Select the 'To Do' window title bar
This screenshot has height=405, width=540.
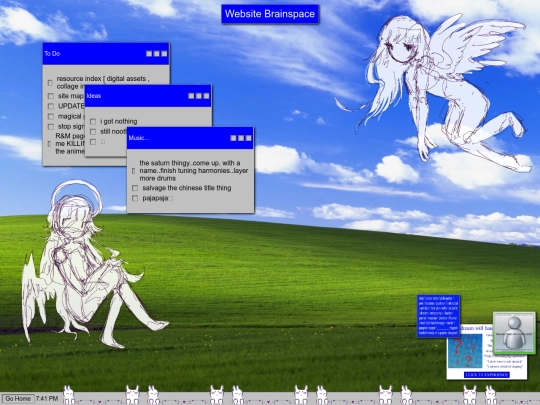(106, 54)
